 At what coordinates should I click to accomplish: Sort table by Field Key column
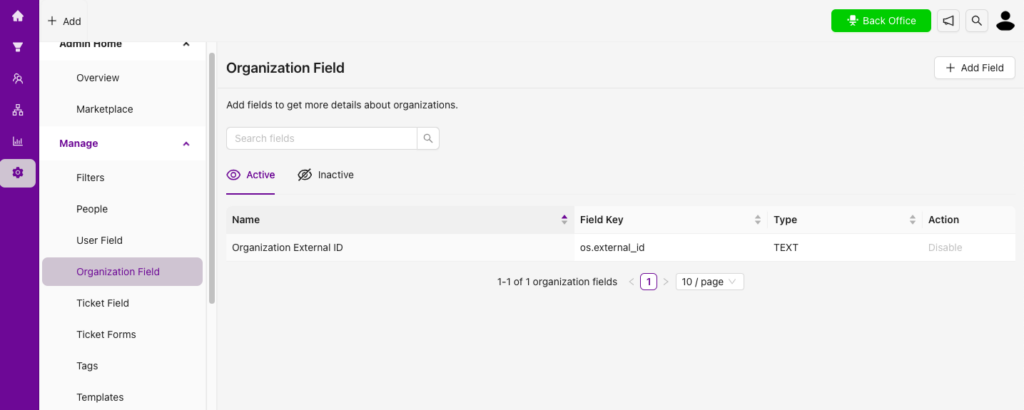click(758, 220)
